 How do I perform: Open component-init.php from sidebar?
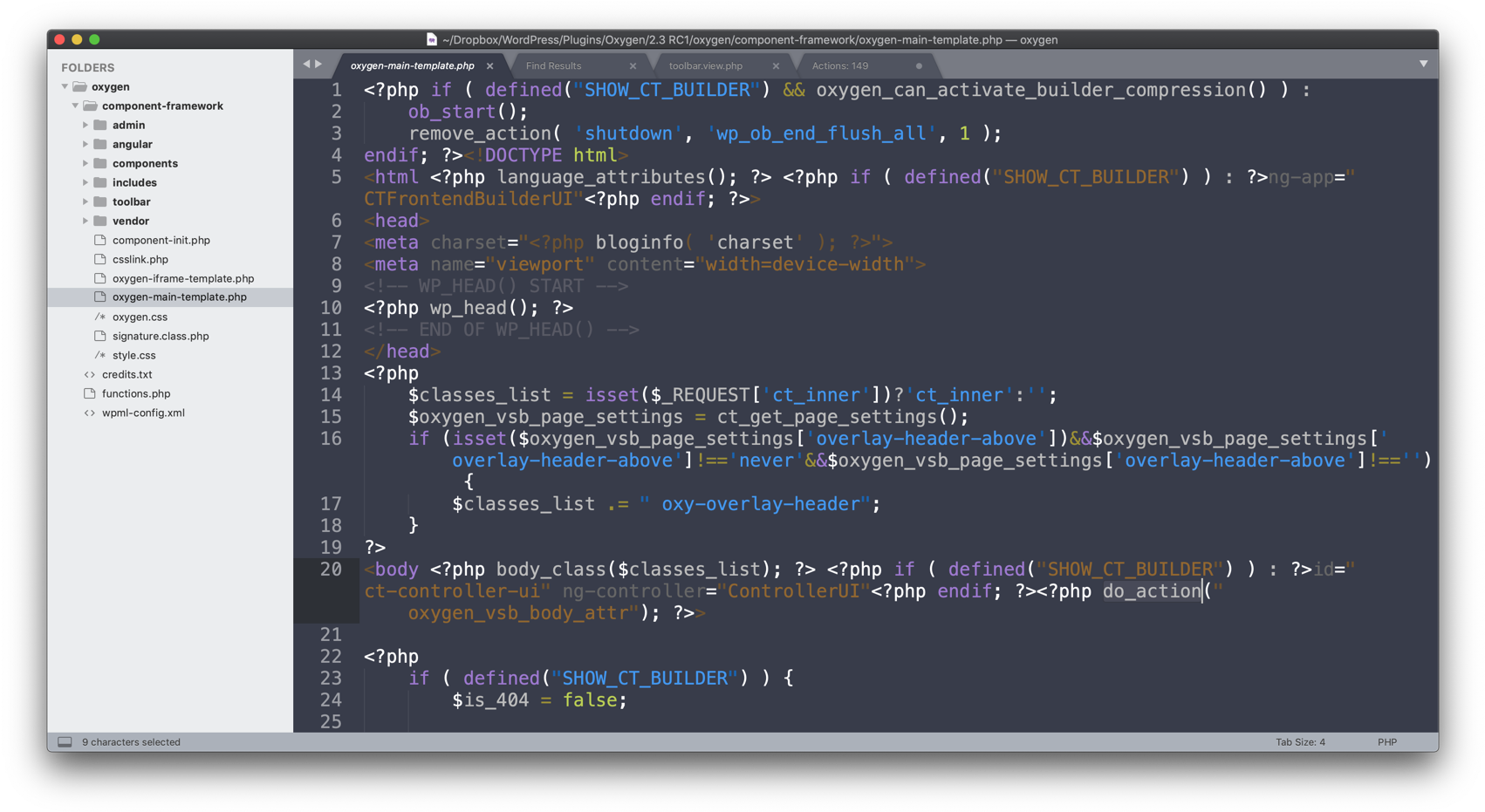(x=161, y=241)
